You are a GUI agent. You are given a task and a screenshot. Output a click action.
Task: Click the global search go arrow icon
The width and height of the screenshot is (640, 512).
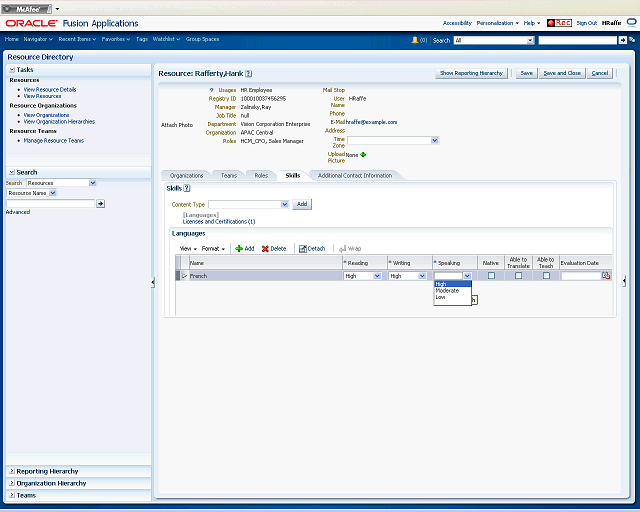622,40
